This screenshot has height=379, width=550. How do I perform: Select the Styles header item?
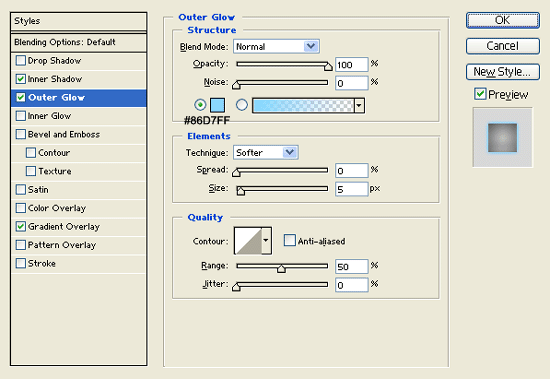pos(79,21)
